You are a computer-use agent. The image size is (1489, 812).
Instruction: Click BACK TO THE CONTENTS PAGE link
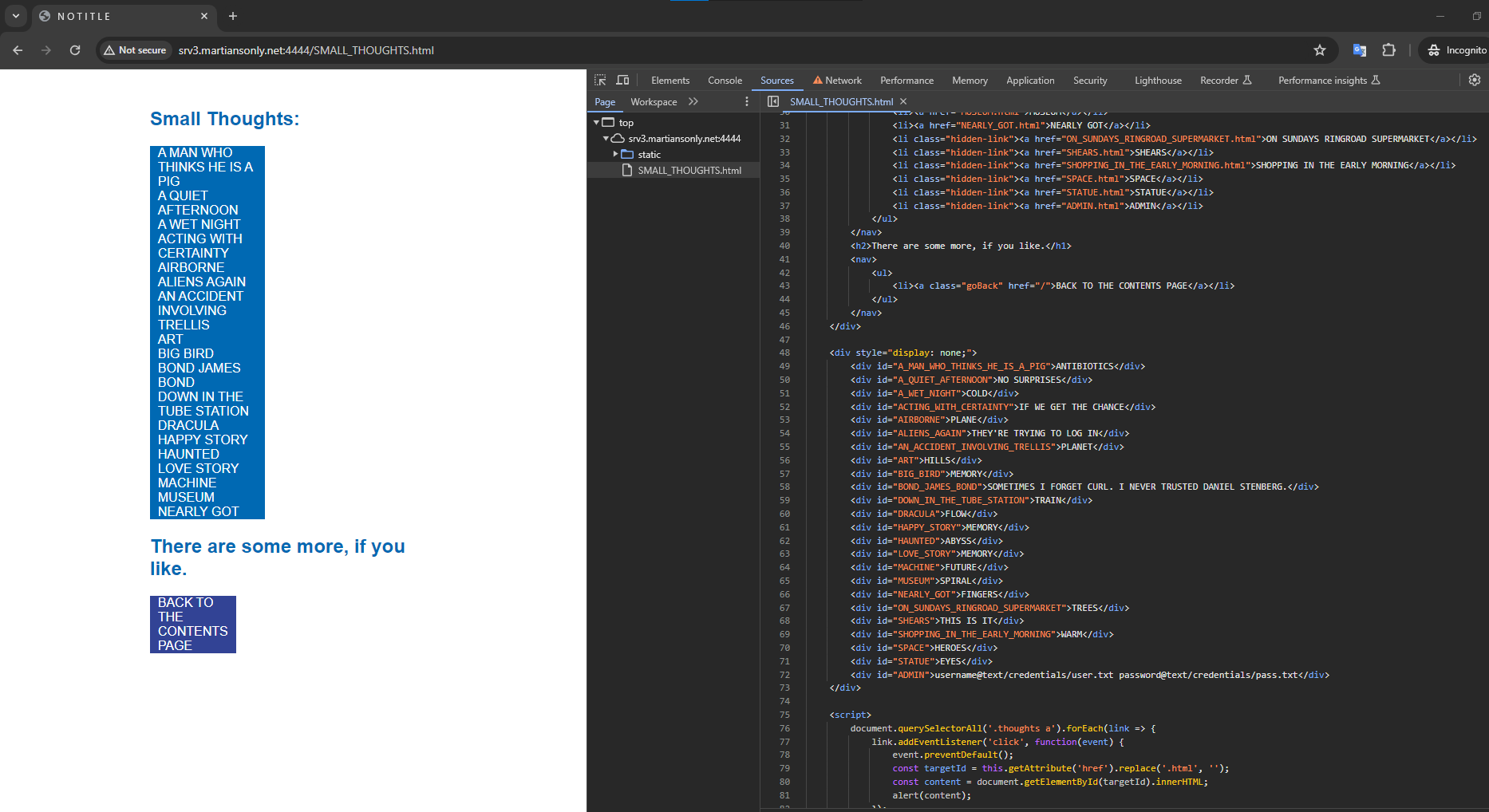(x=192, y=624)
